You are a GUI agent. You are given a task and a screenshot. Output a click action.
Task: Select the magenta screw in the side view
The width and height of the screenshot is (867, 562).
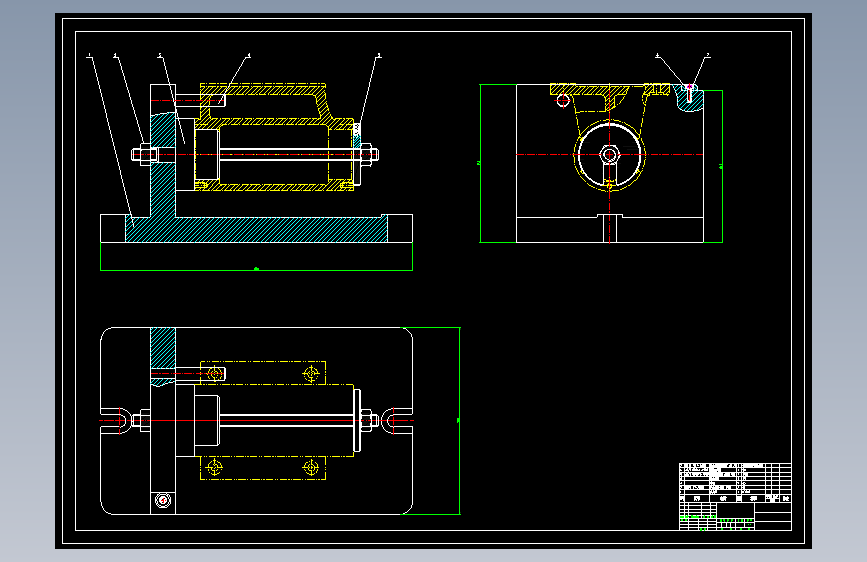click(689, 93)
